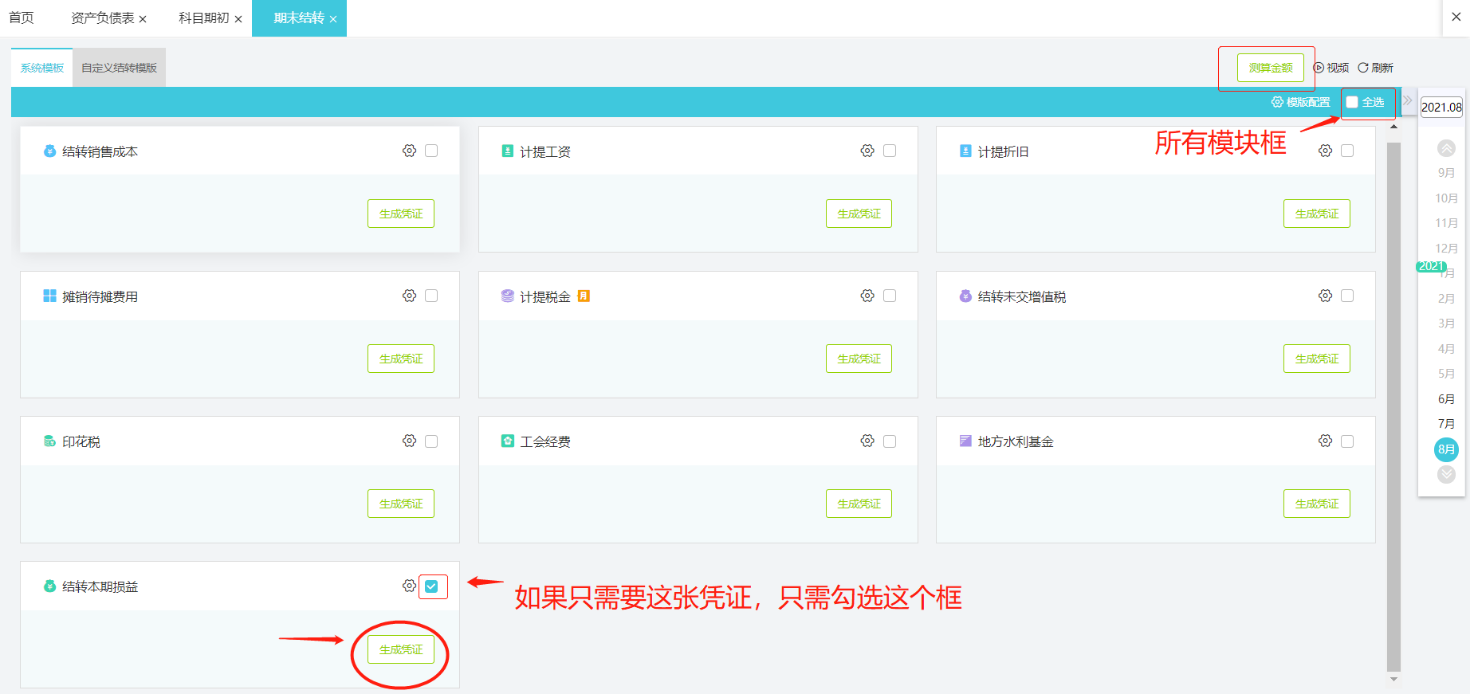Screen dimensions: 1470x694
Task: Click the 结转未交增值税 card icon
Action: pos(965,296)
